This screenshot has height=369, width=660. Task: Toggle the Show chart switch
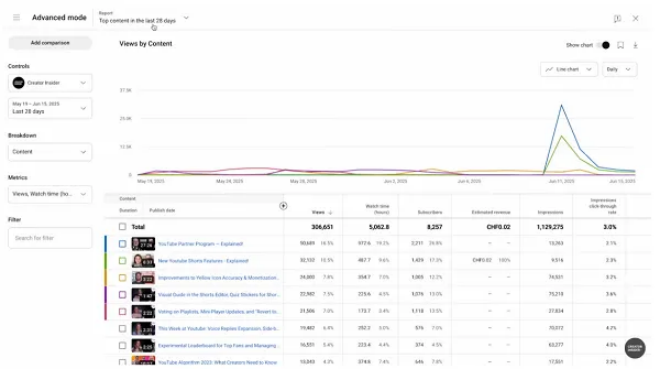coord(603,45)
